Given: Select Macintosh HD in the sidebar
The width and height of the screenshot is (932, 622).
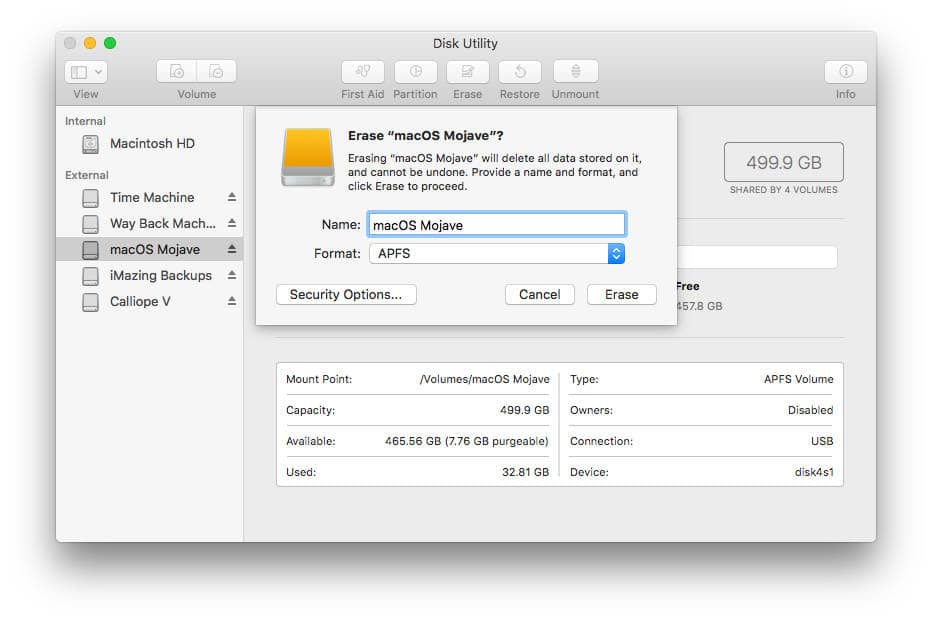Looking at the screenshot, I should (150, 144).
